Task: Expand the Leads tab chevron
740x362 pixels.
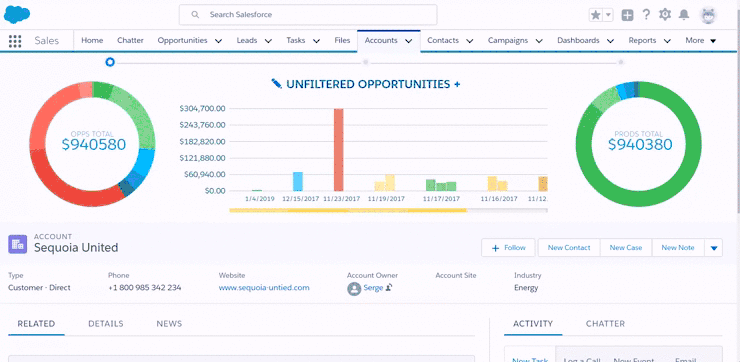Action: tap(268, 41)
